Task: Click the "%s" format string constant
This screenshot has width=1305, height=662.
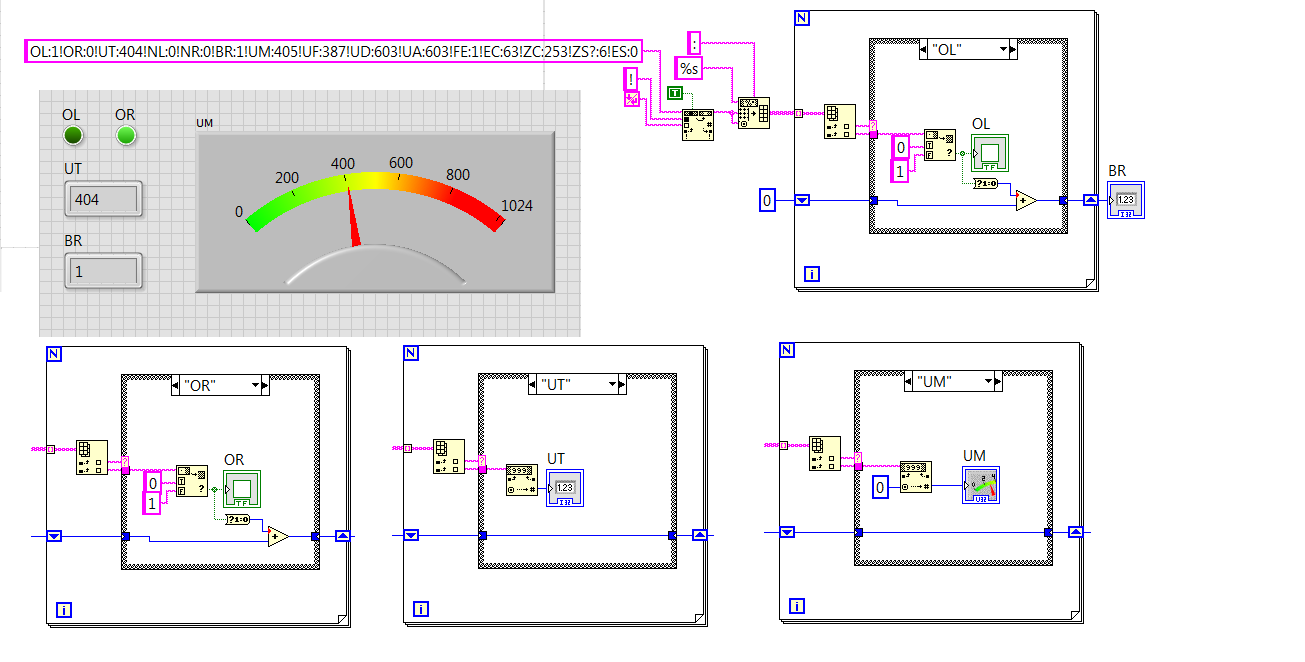Action: [689, 69]
